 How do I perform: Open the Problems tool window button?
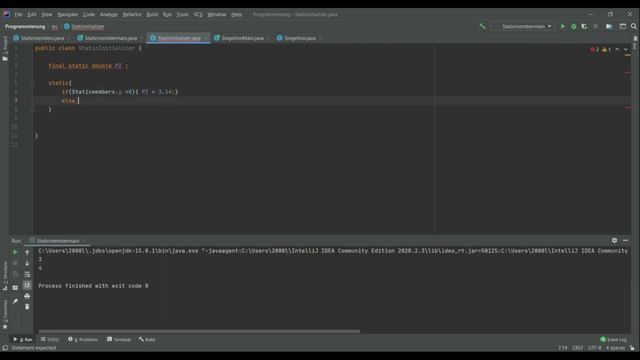pos(83,339)
